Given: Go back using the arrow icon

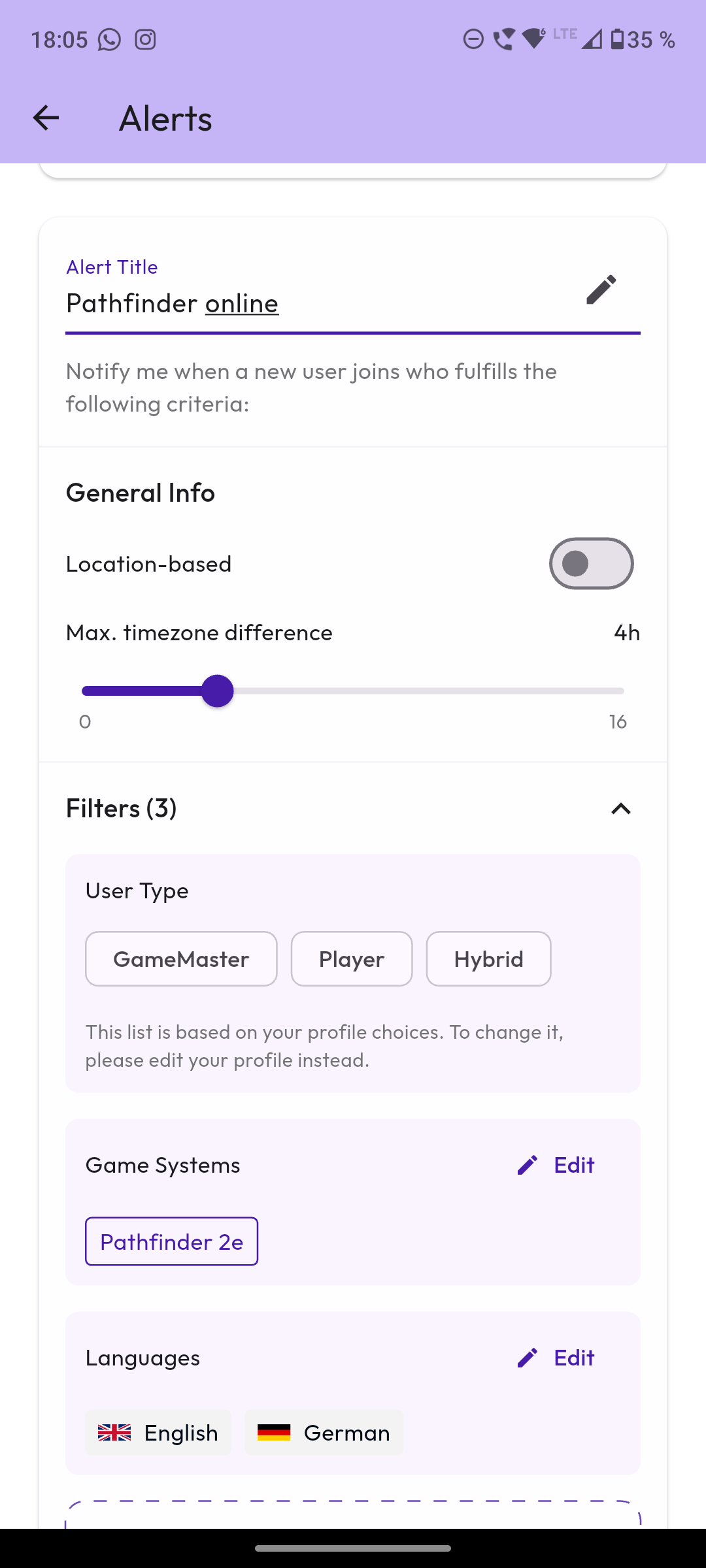Looking at the screenshot, I should tap(46, 118).
